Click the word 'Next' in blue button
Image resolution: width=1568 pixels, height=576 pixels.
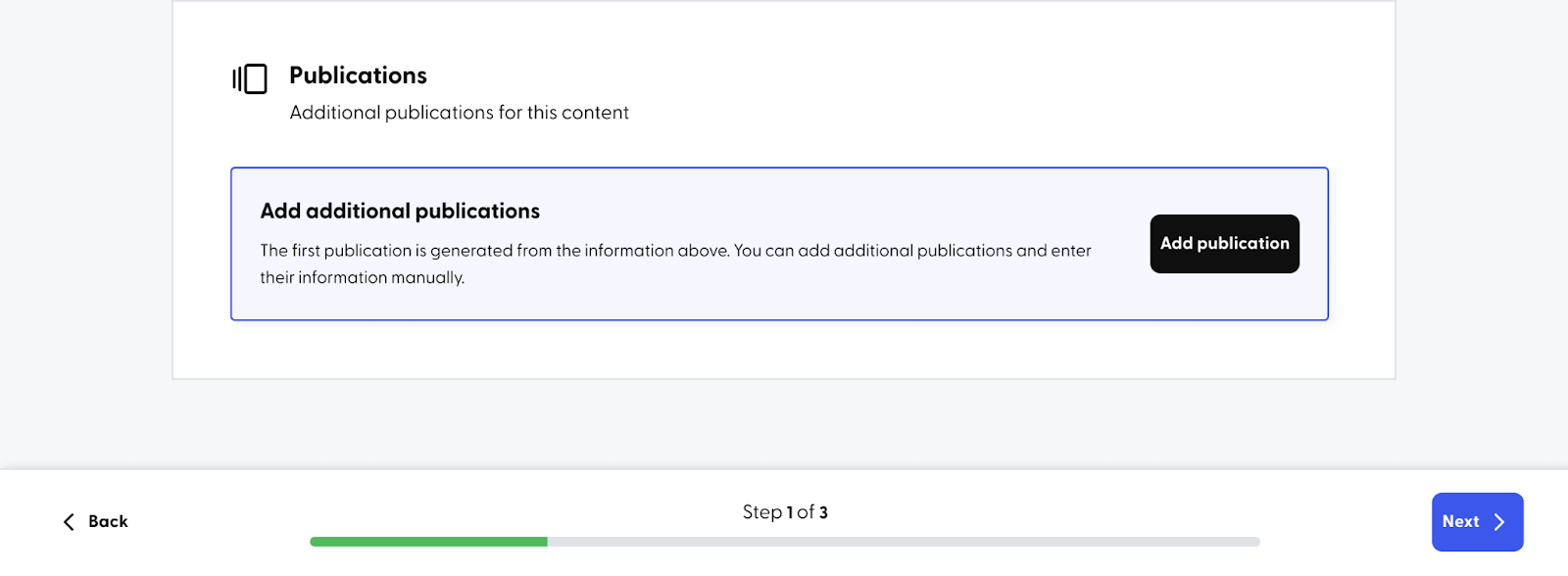[1460, 522]
